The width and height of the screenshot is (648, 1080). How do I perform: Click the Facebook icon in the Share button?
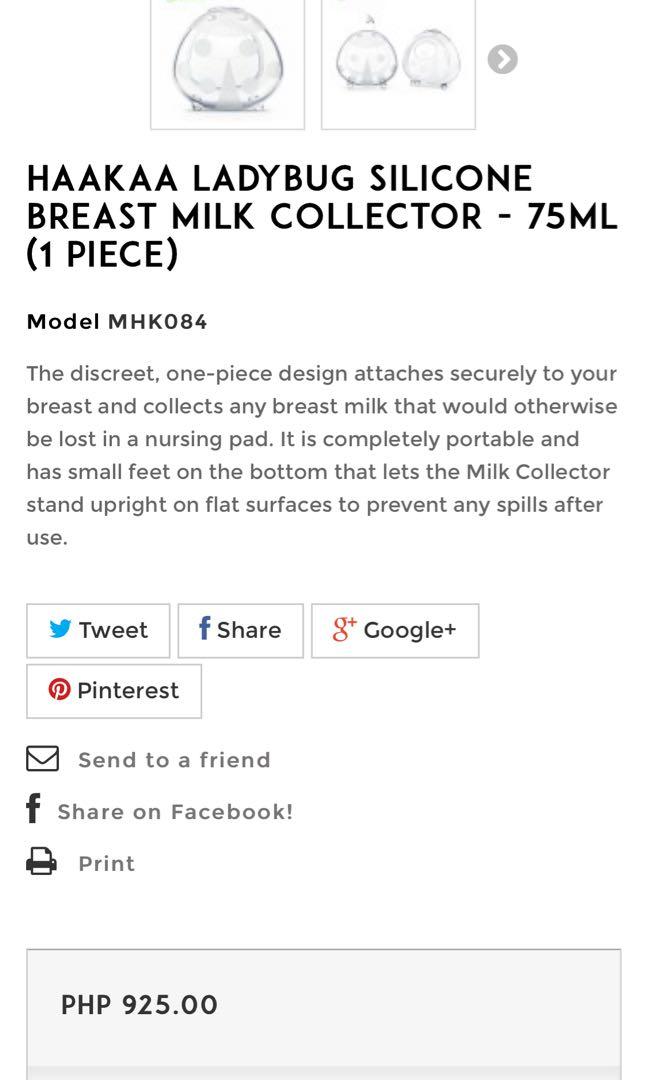point(204,629)
